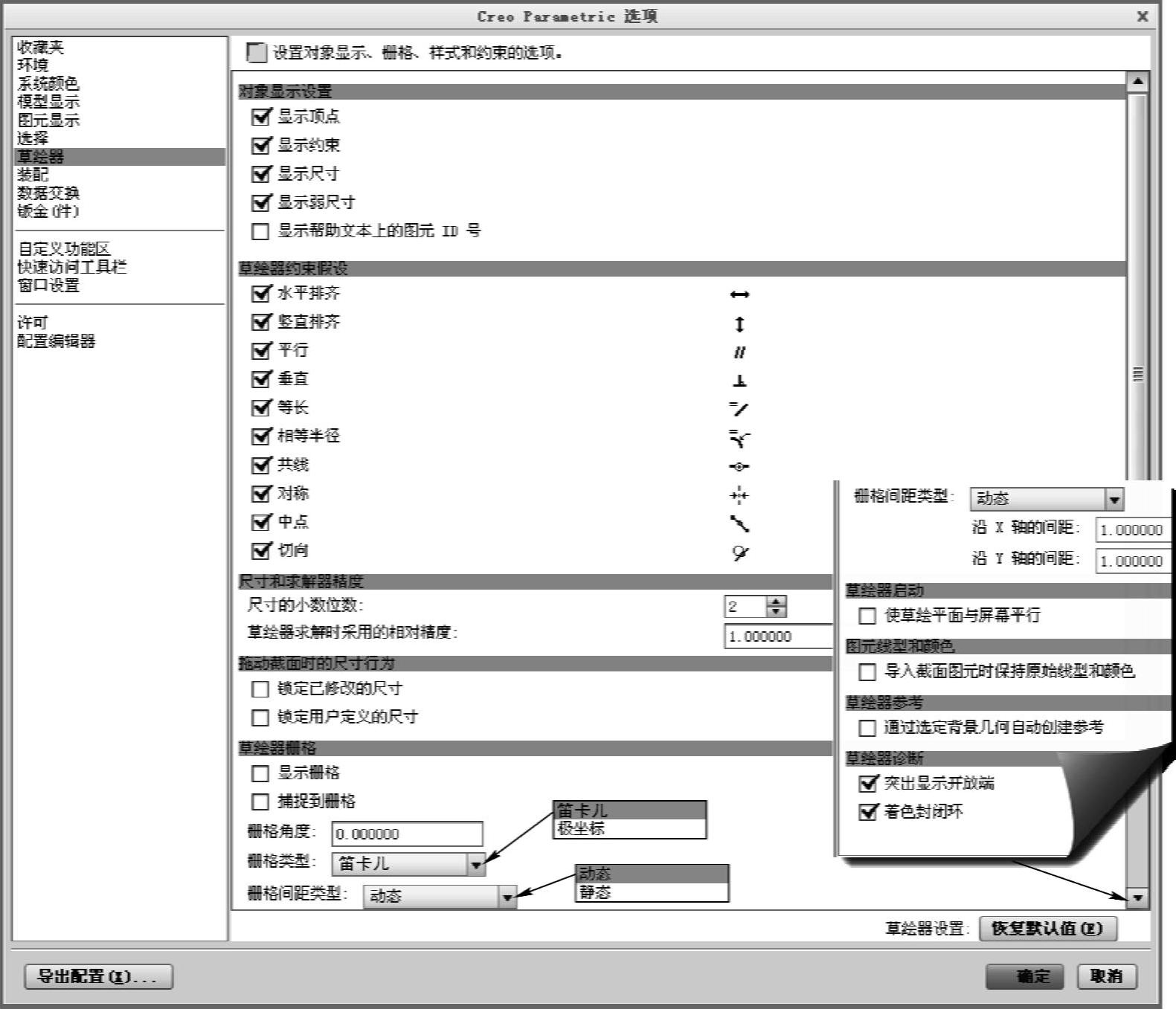Click the equal length constraint icon
The height and width of the screenshot is (1009, 1176).
tap(739, 409)
